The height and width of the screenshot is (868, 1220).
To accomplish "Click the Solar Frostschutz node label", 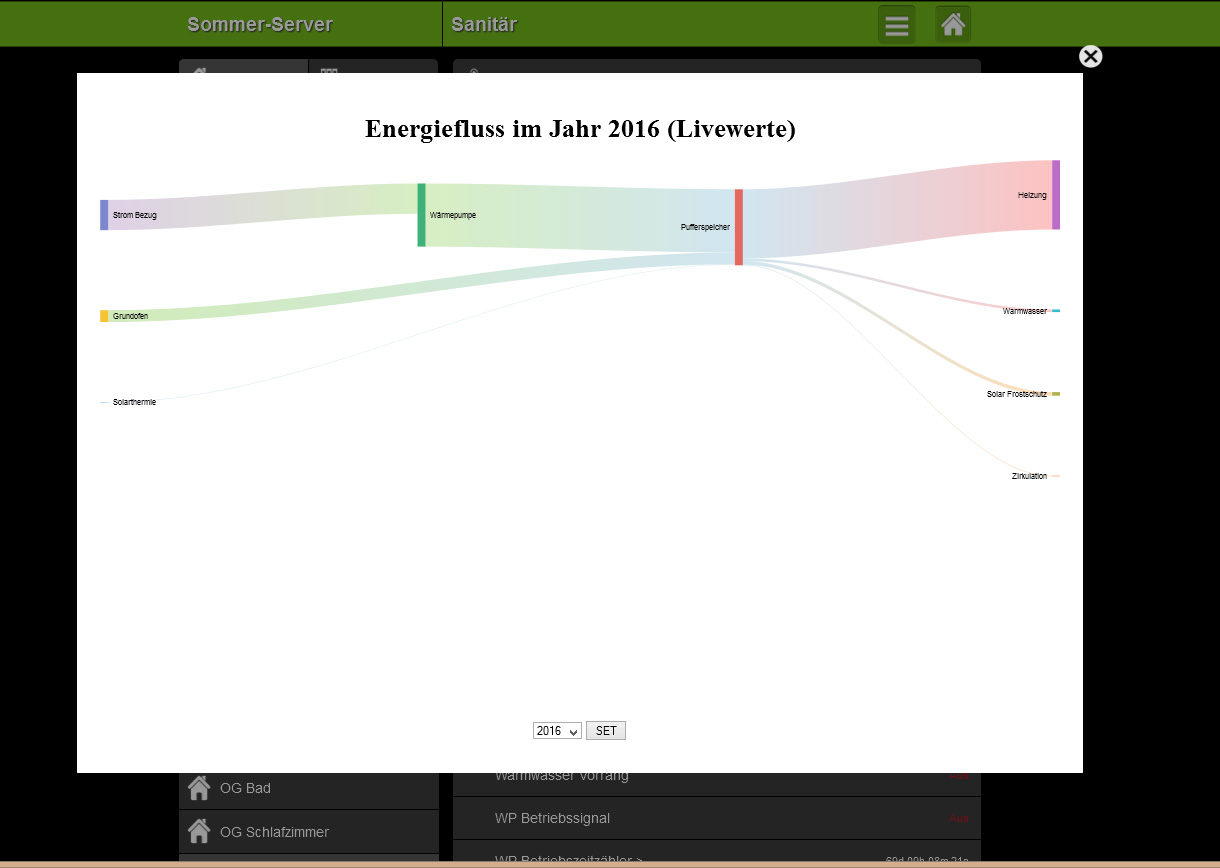I will tap(1017, 394).
